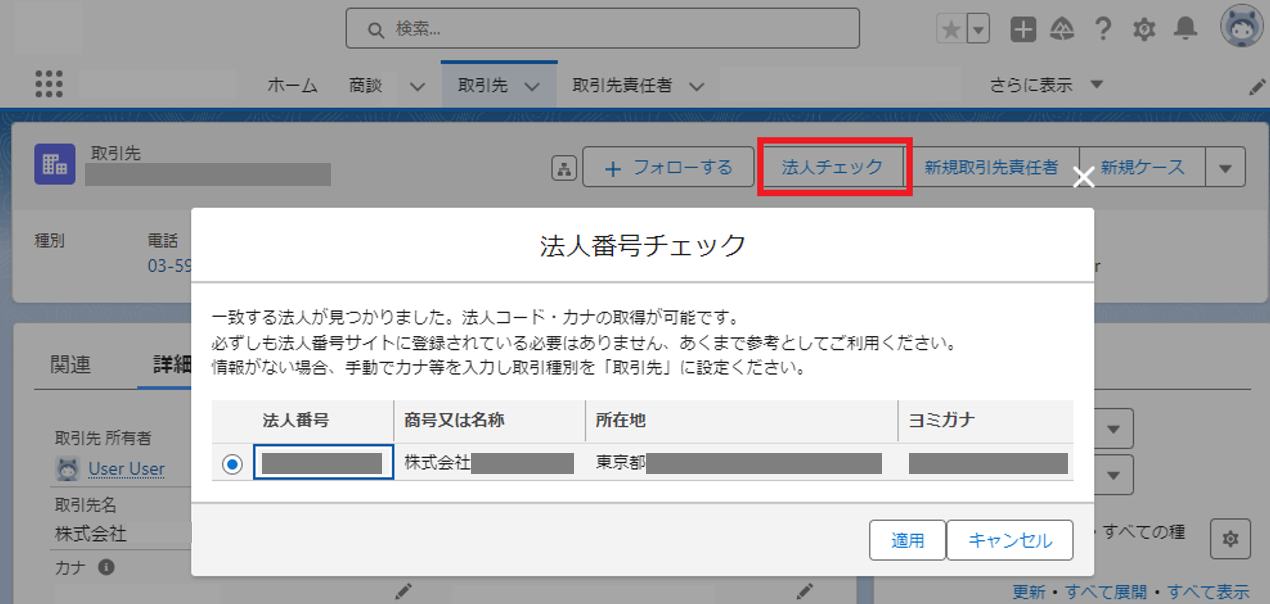
Task: Click the すべて展開 link
Action: click(1107, 591)
